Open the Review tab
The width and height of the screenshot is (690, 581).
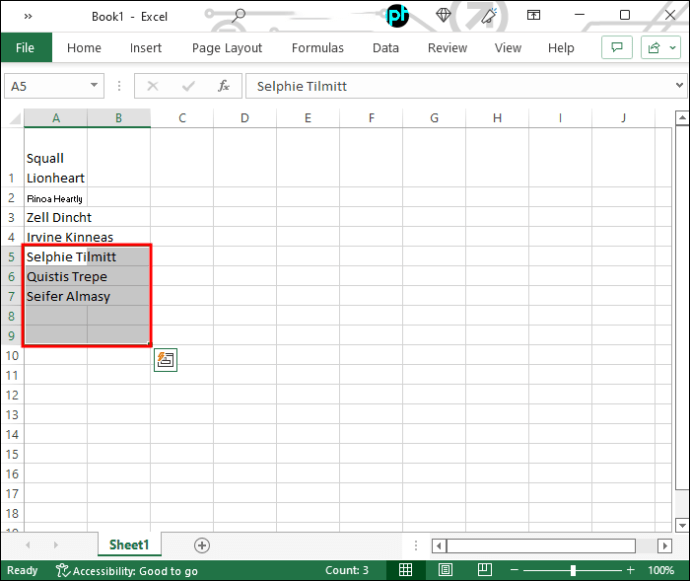(448, 48)
